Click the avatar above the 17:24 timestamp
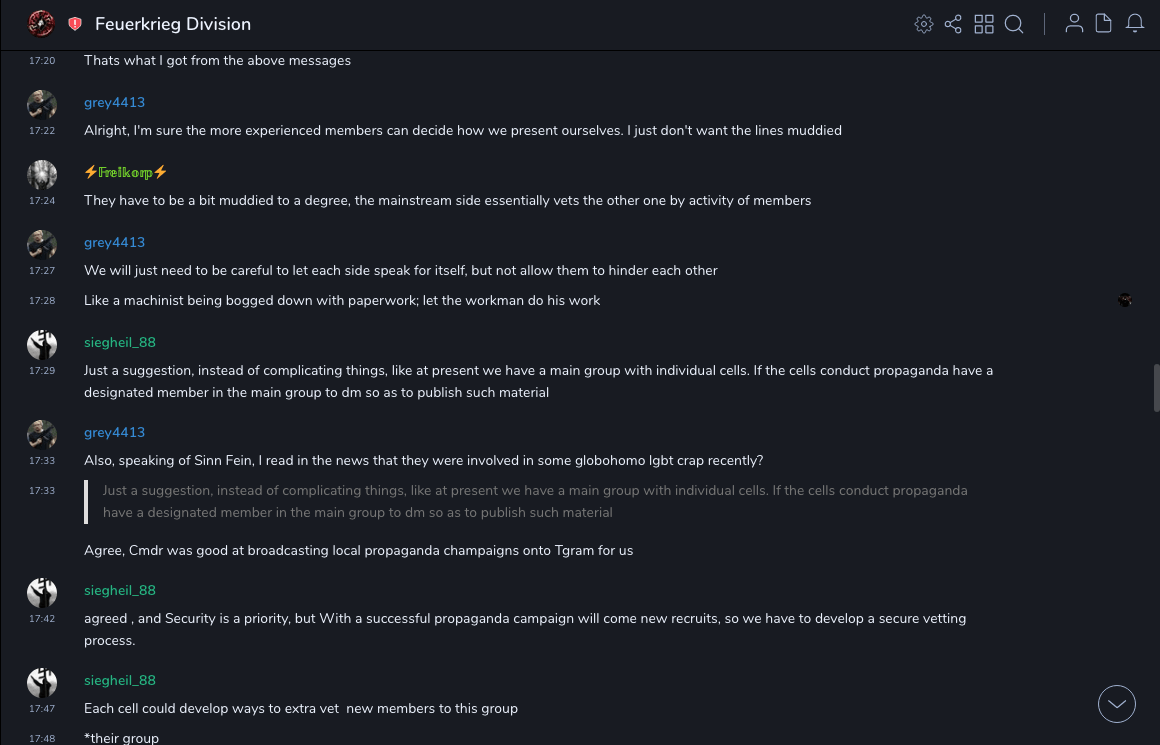 click(x=42, y=174)
